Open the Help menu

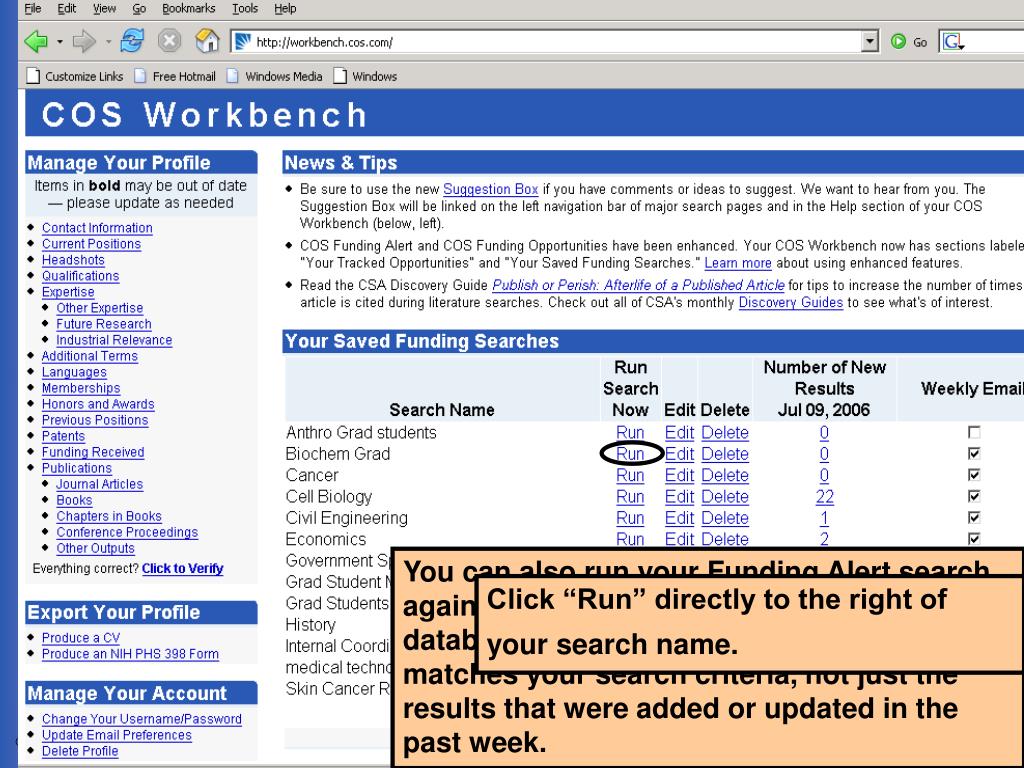point(285,8)
